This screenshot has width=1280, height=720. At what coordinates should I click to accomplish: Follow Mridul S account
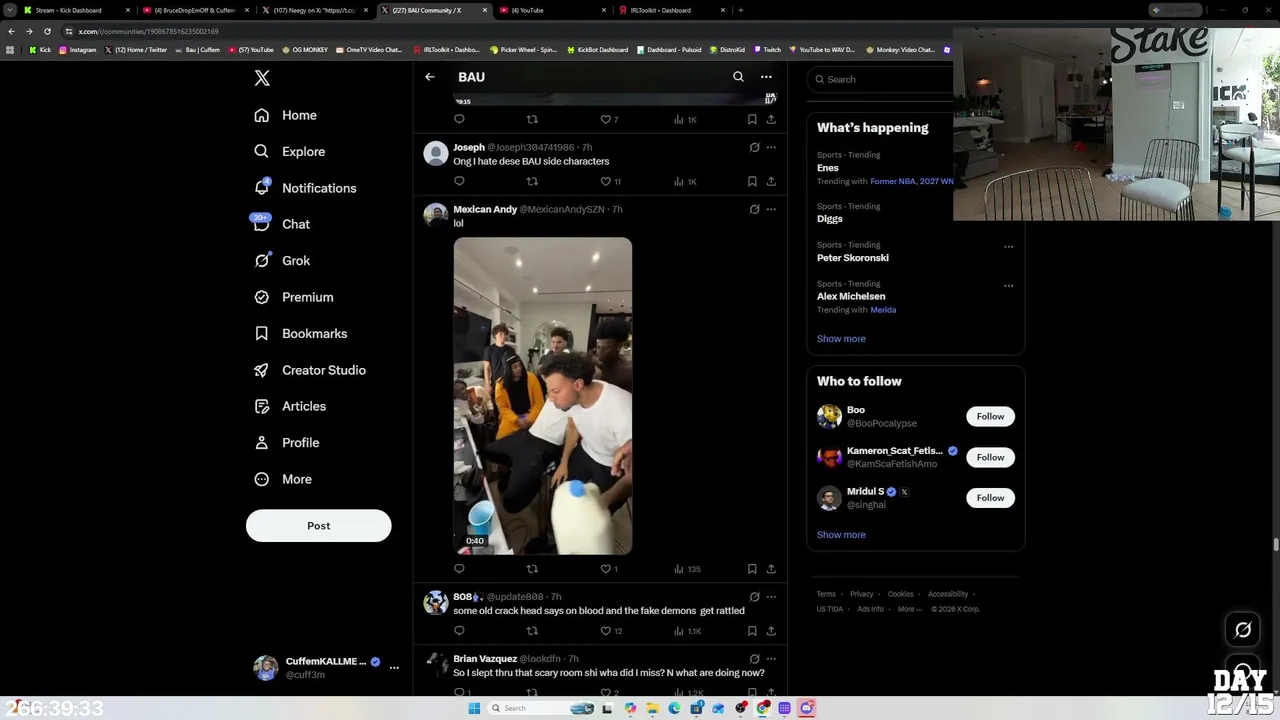tap(990, 498)
